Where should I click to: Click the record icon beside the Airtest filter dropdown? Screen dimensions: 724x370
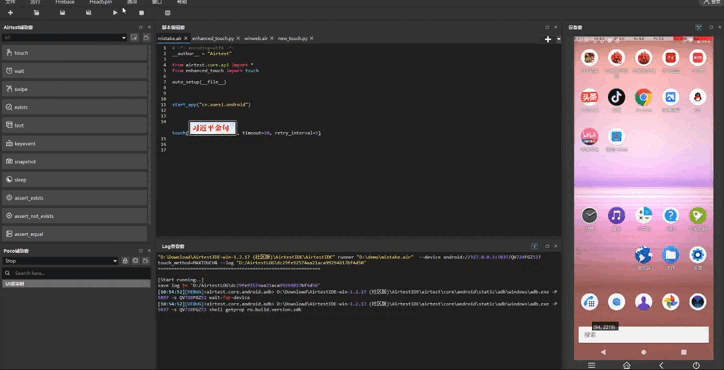(x=134, y=37)
